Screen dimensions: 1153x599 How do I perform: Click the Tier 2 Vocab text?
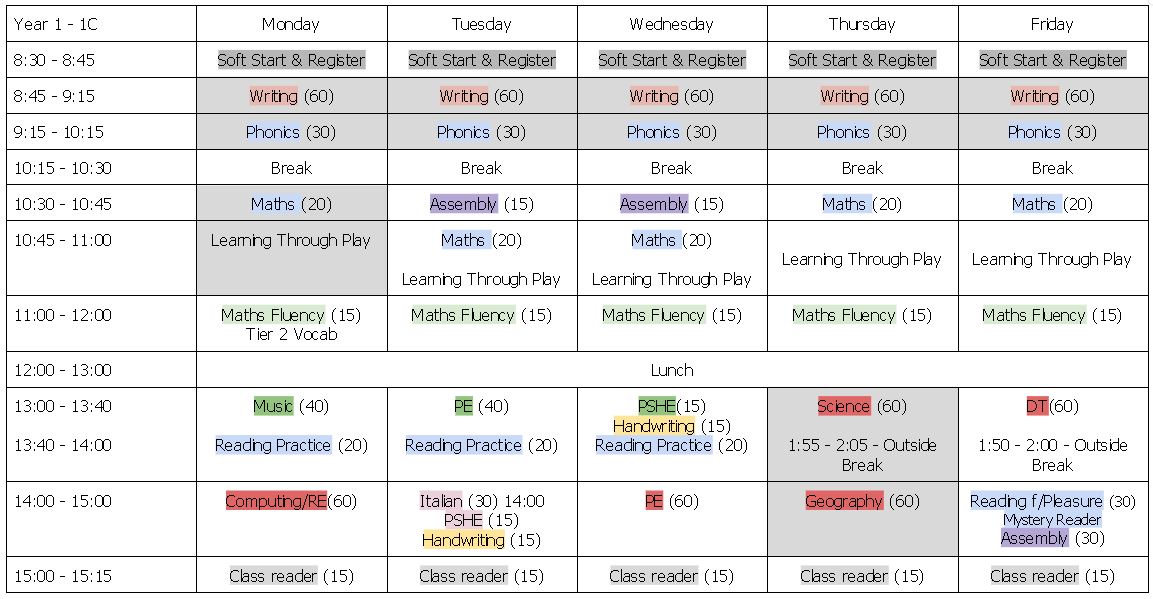291,334
